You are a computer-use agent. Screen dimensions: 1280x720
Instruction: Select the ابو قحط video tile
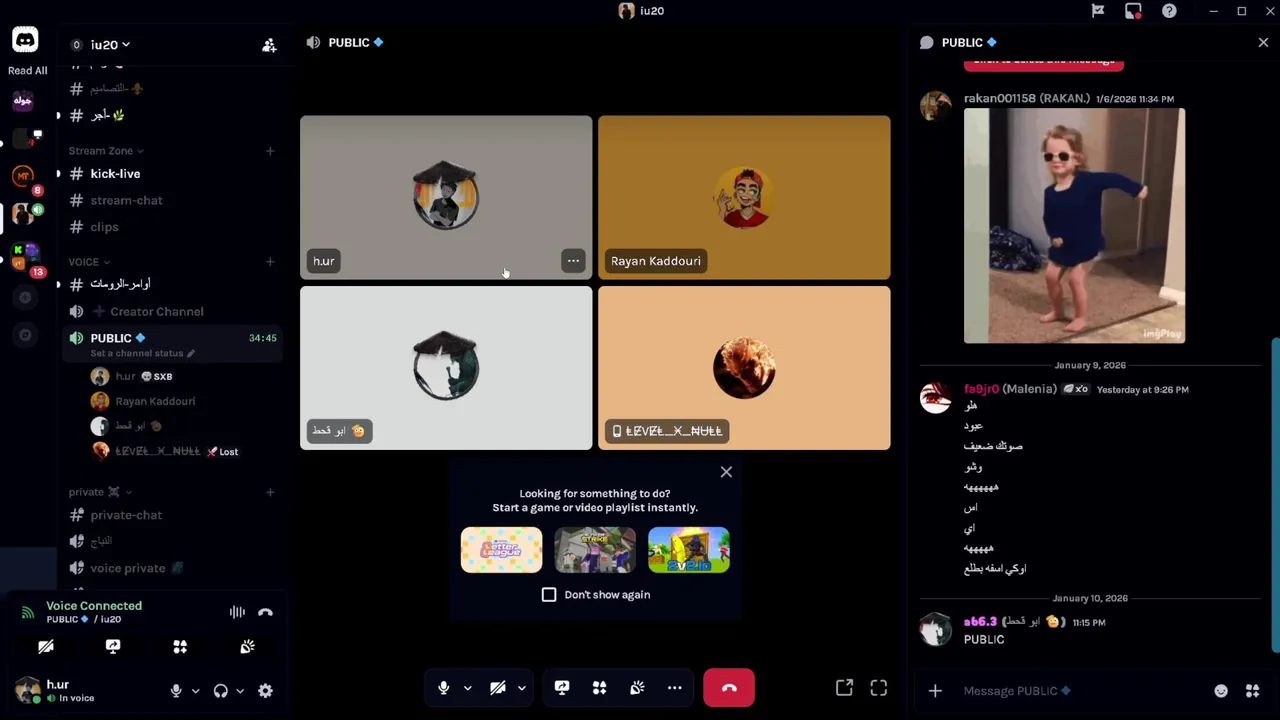click(446, 368)
